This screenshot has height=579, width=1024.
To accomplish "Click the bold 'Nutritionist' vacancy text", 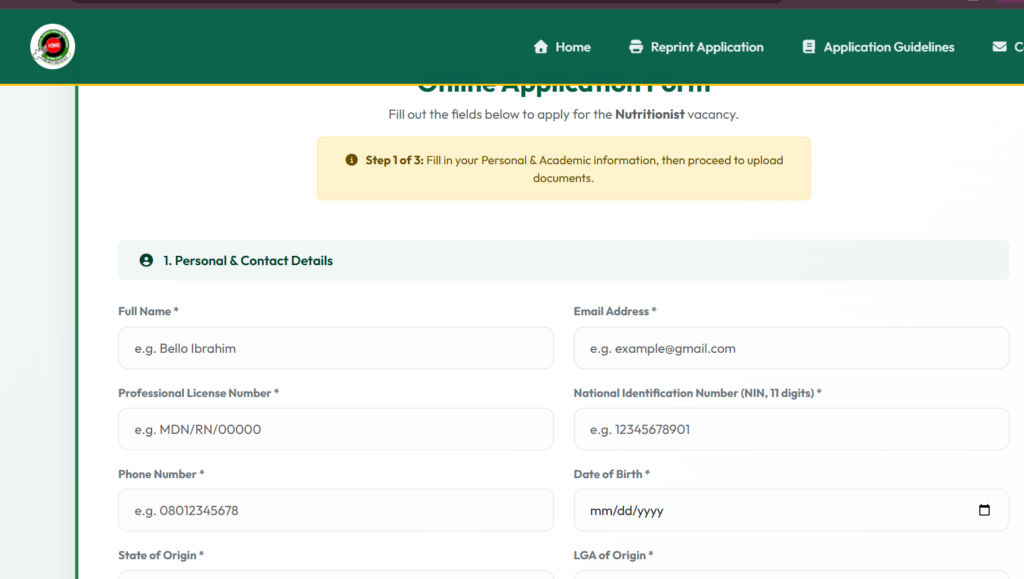I will tap(650, 114).
